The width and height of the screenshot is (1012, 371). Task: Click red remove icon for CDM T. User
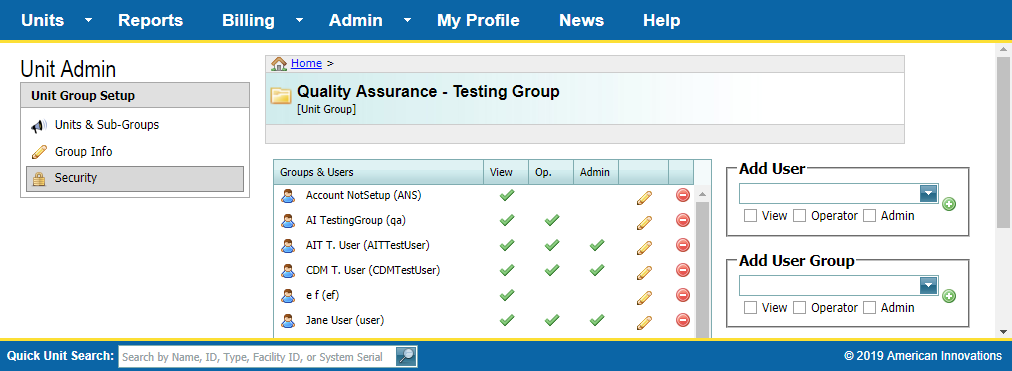click(x=683, y=270)
